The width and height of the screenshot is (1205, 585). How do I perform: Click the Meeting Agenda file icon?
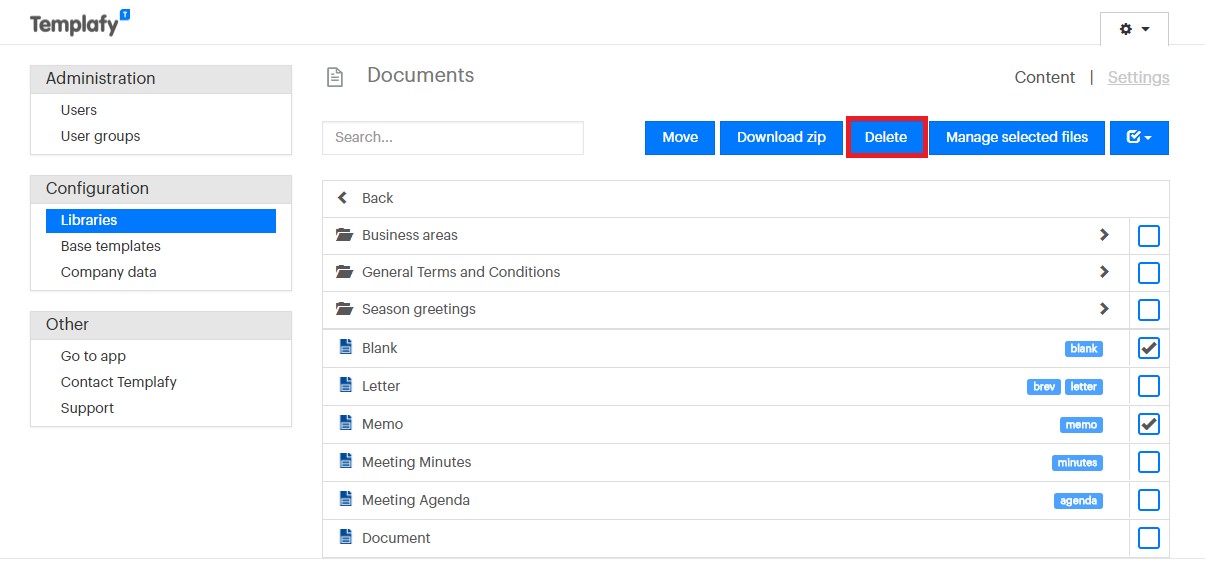coord(346,499)
